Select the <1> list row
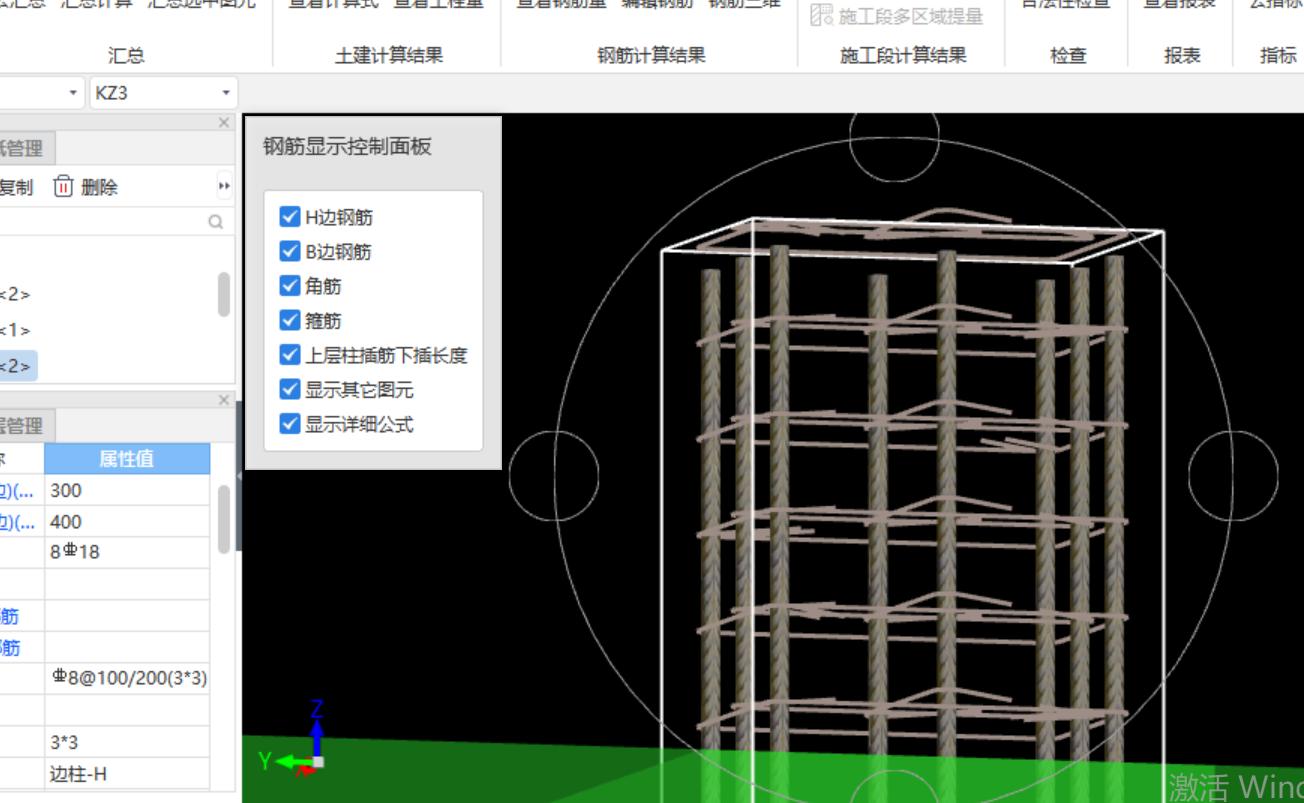Image resolution: width=1304 pixels, height=803 pixels. click(x=16, y=330)
